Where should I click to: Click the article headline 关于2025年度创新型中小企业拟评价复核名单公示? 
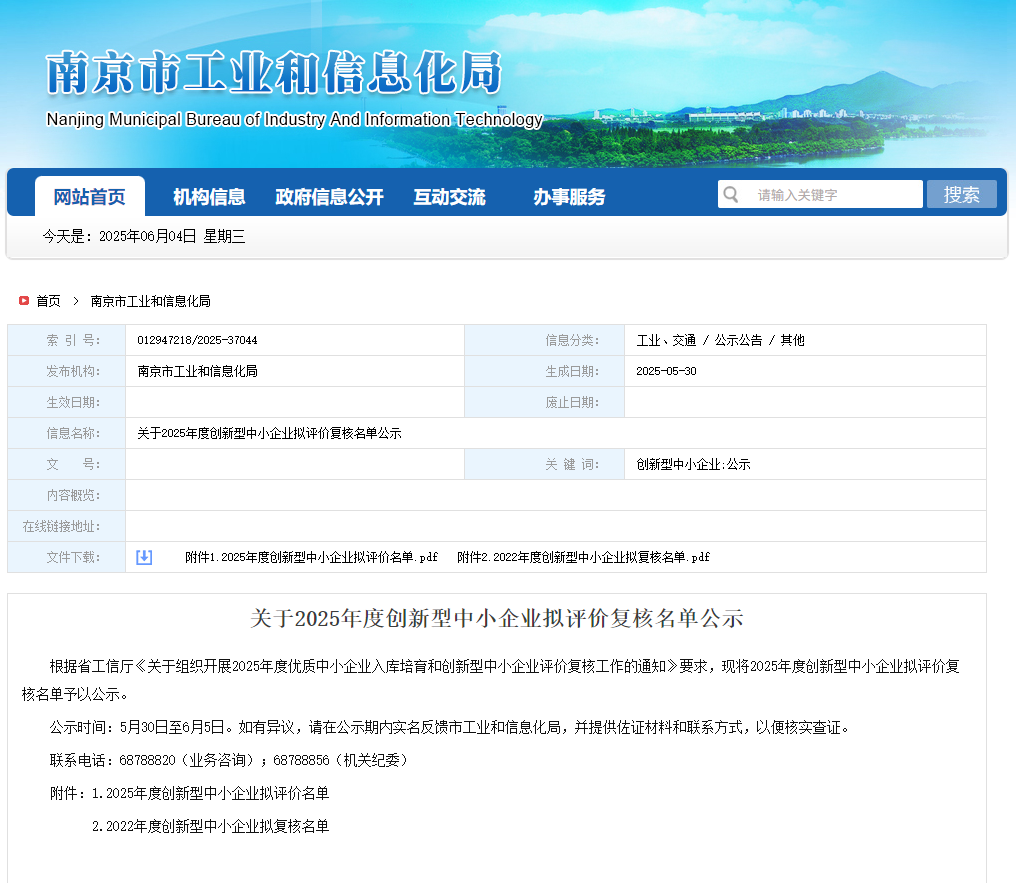tap(497, 618)
